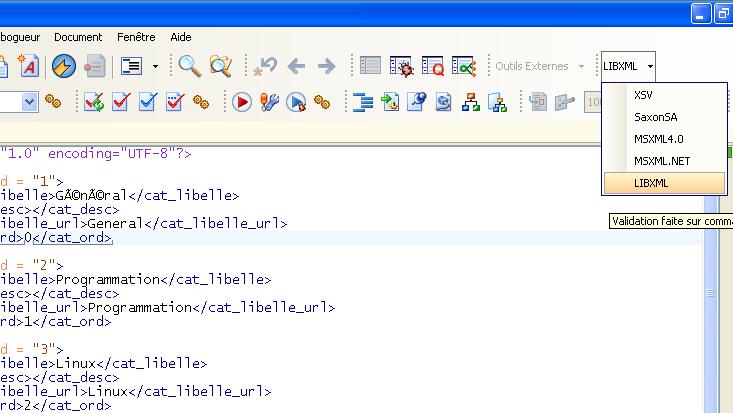Click the editor vertical scrollbar thumb

(711, 293)
